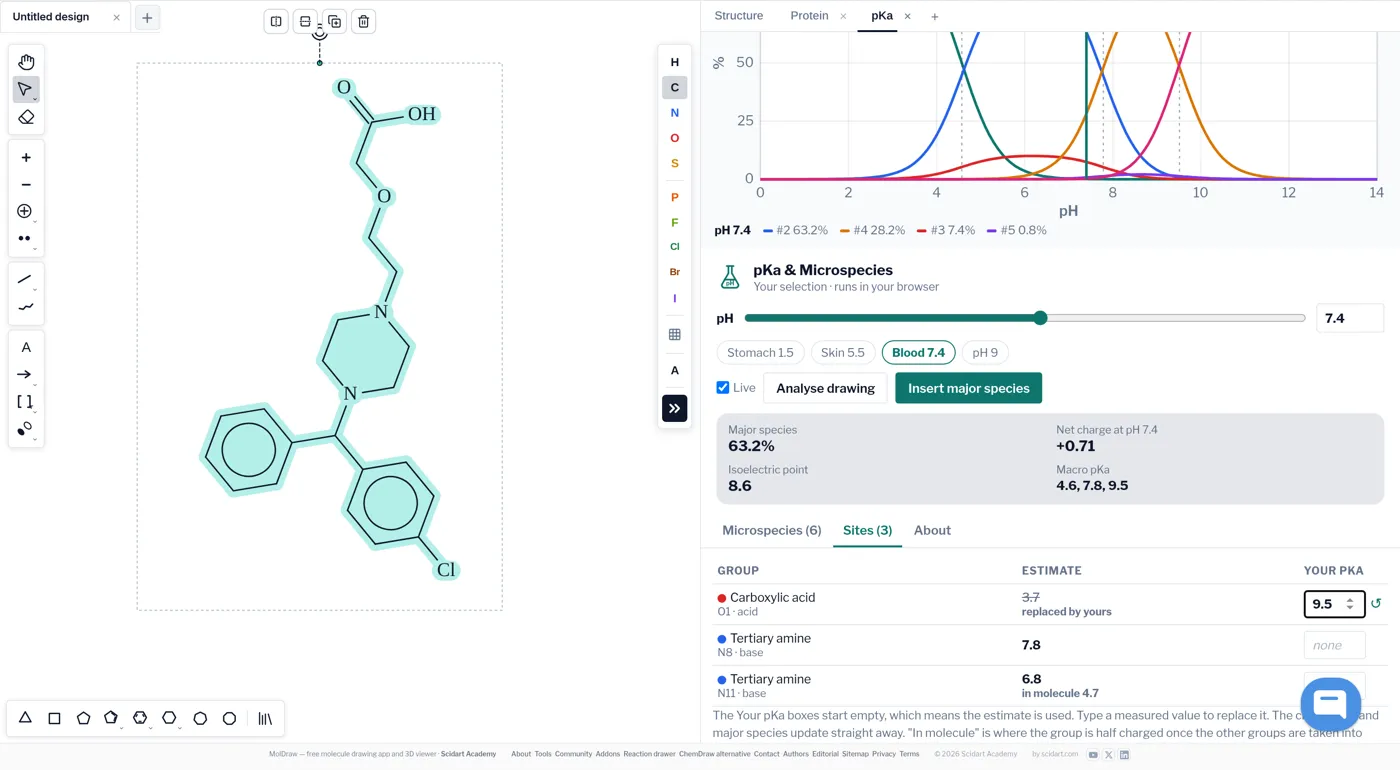1400x770 pixels.
Task: Activate the nitrogen N element button
Action: point(674,113)
